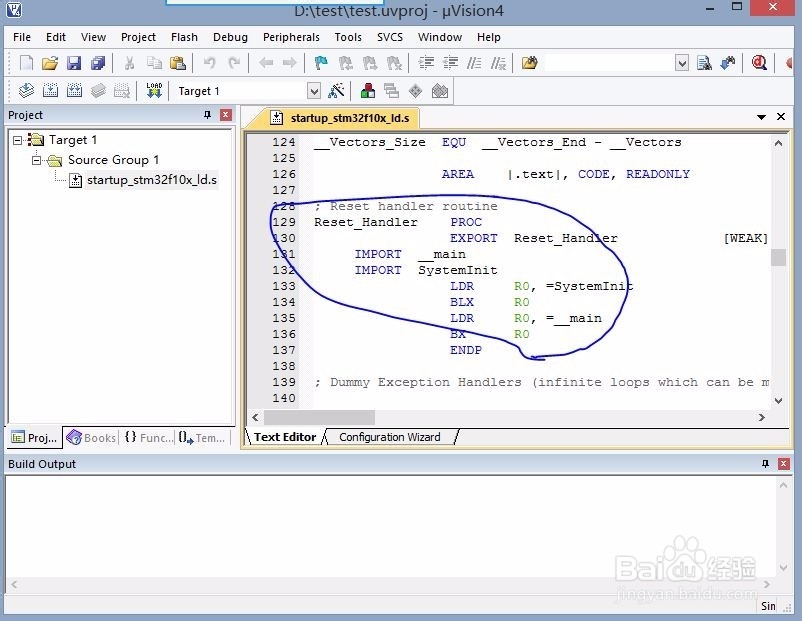The image size is (802, 621).
Task: Open the Window menu
Action: [440, 37]
